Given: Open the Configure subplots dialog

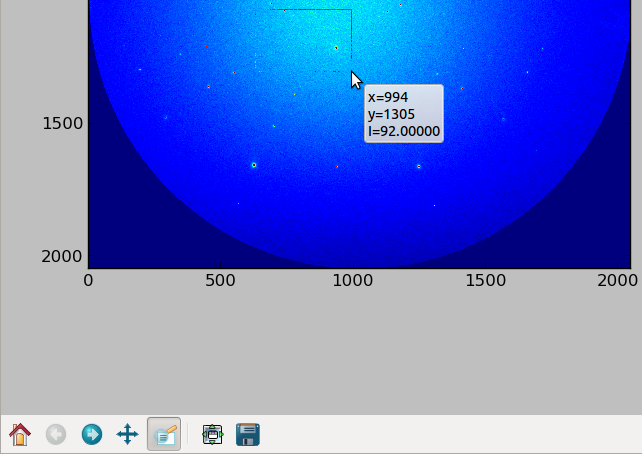Looking at the screenshot, I should tap(212, 434).
